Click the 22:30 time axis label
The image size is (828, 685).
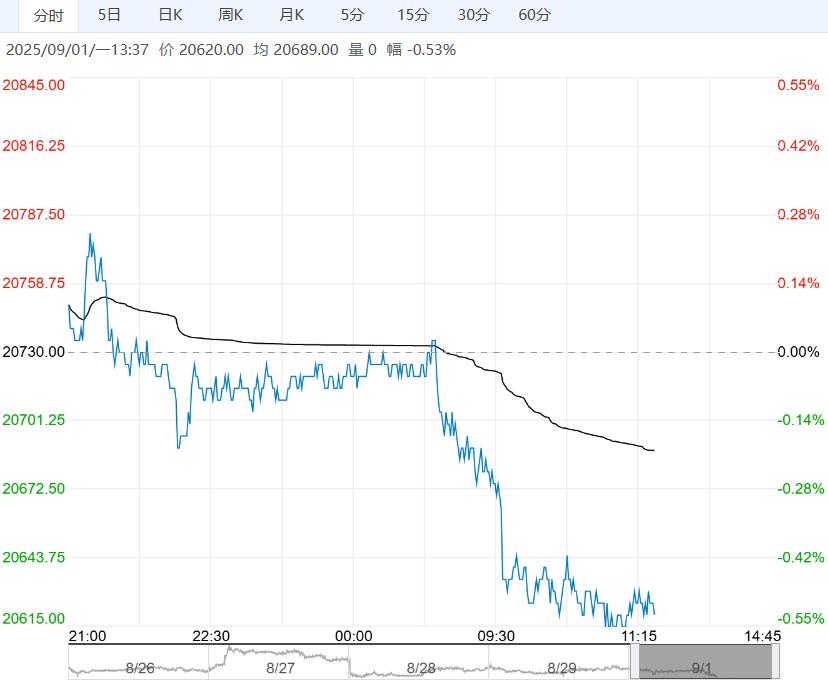click(211, 636)
